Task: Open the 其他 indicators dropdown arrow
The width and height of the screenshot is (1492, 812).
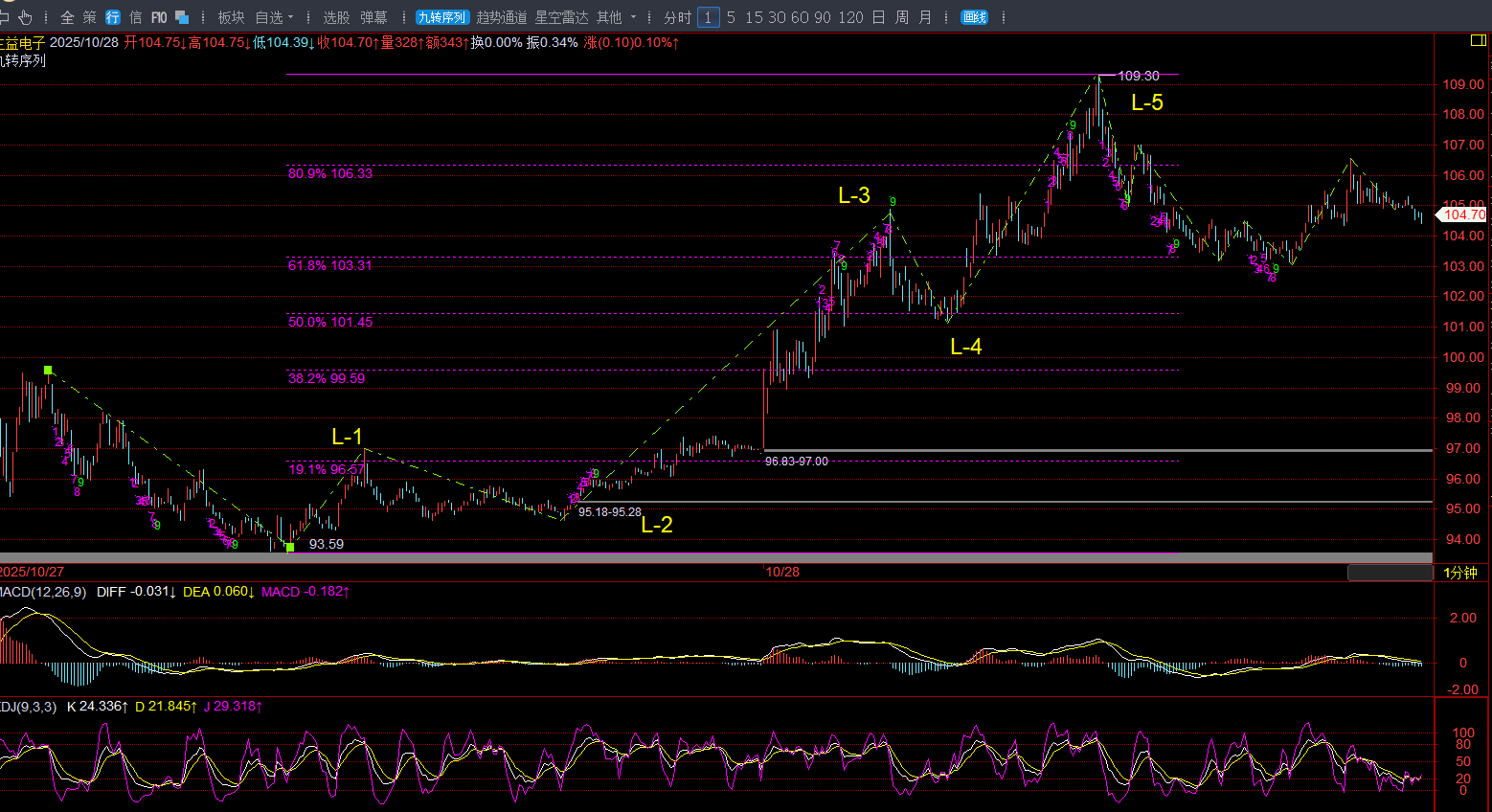Action: (633, 17)
